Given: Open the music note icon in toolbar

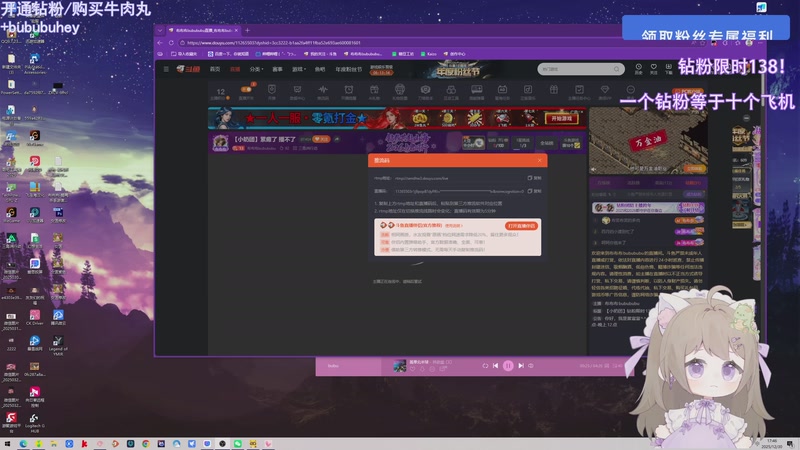Looking at the screenshot, I should point(528,91).
